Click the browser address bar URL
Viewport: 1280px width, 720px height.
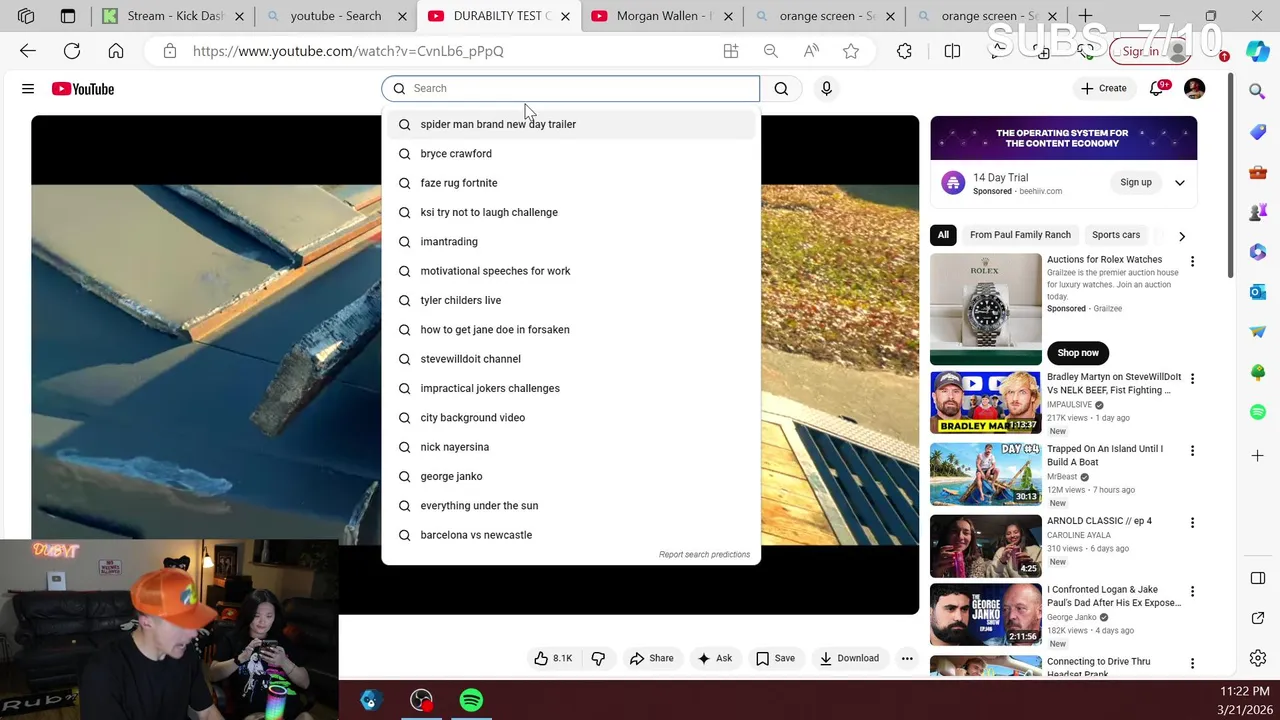[x=348, y=51]
